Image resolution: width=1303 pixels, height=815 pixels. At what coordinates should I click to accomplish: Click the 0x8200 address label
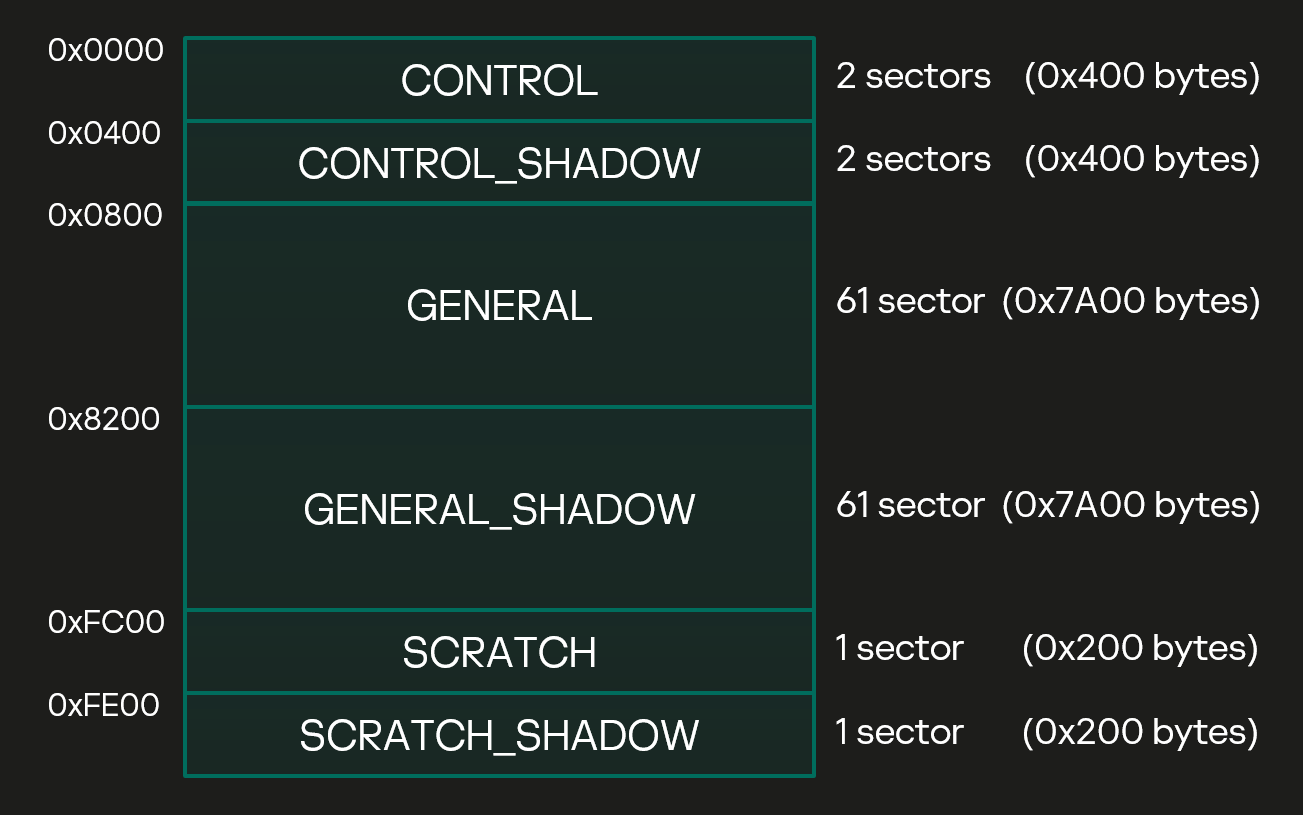(x=104, y=419)
